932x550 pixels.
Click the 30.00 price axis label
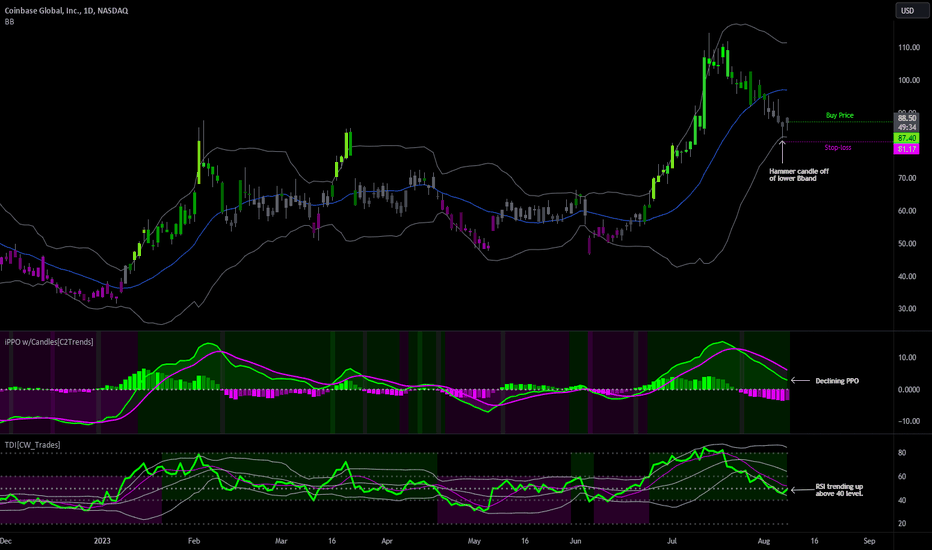click(x=907, y=309)
